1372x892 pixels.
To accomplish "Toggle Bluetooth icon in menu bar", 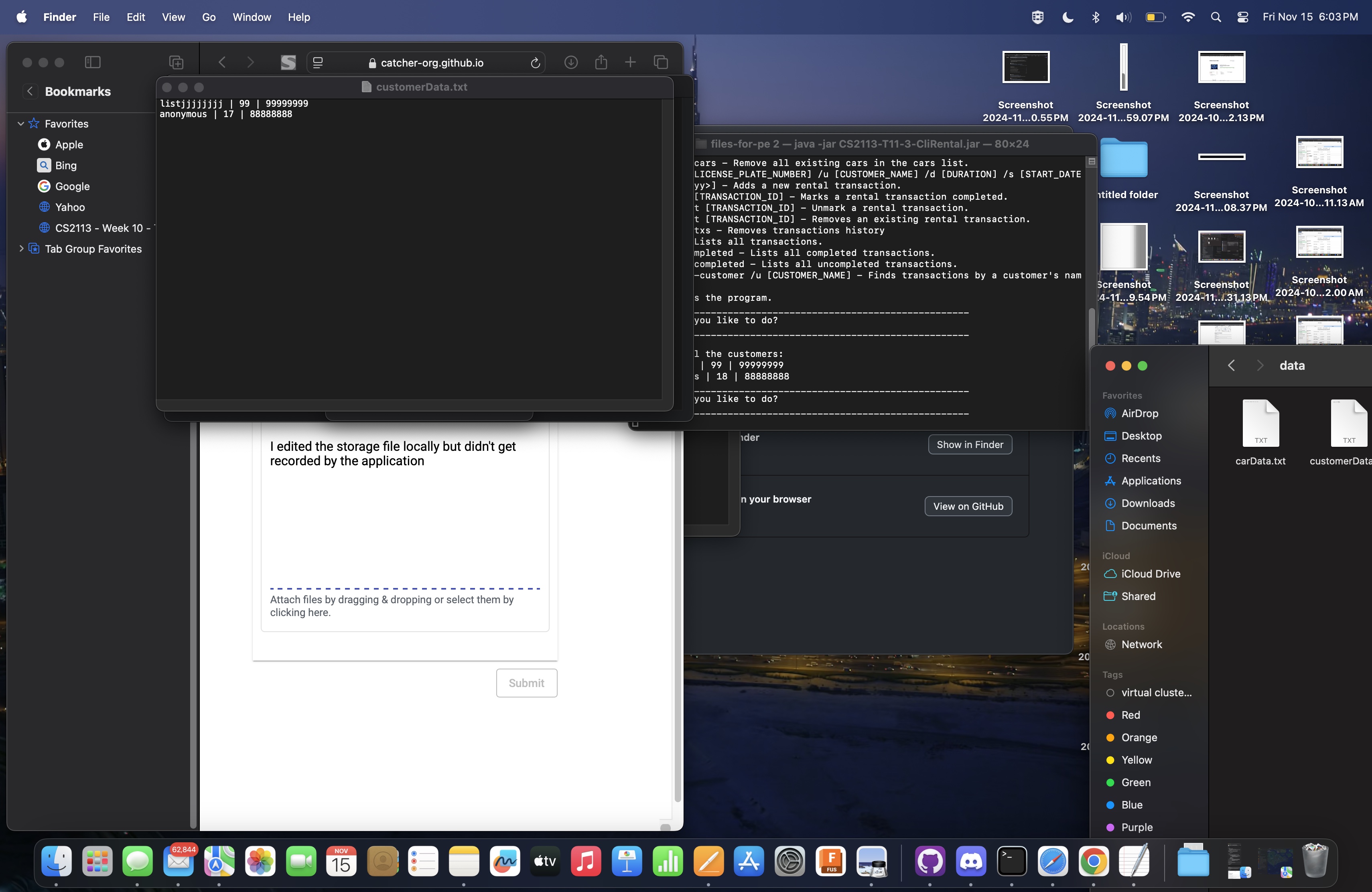I will [x=1095, y=17].
